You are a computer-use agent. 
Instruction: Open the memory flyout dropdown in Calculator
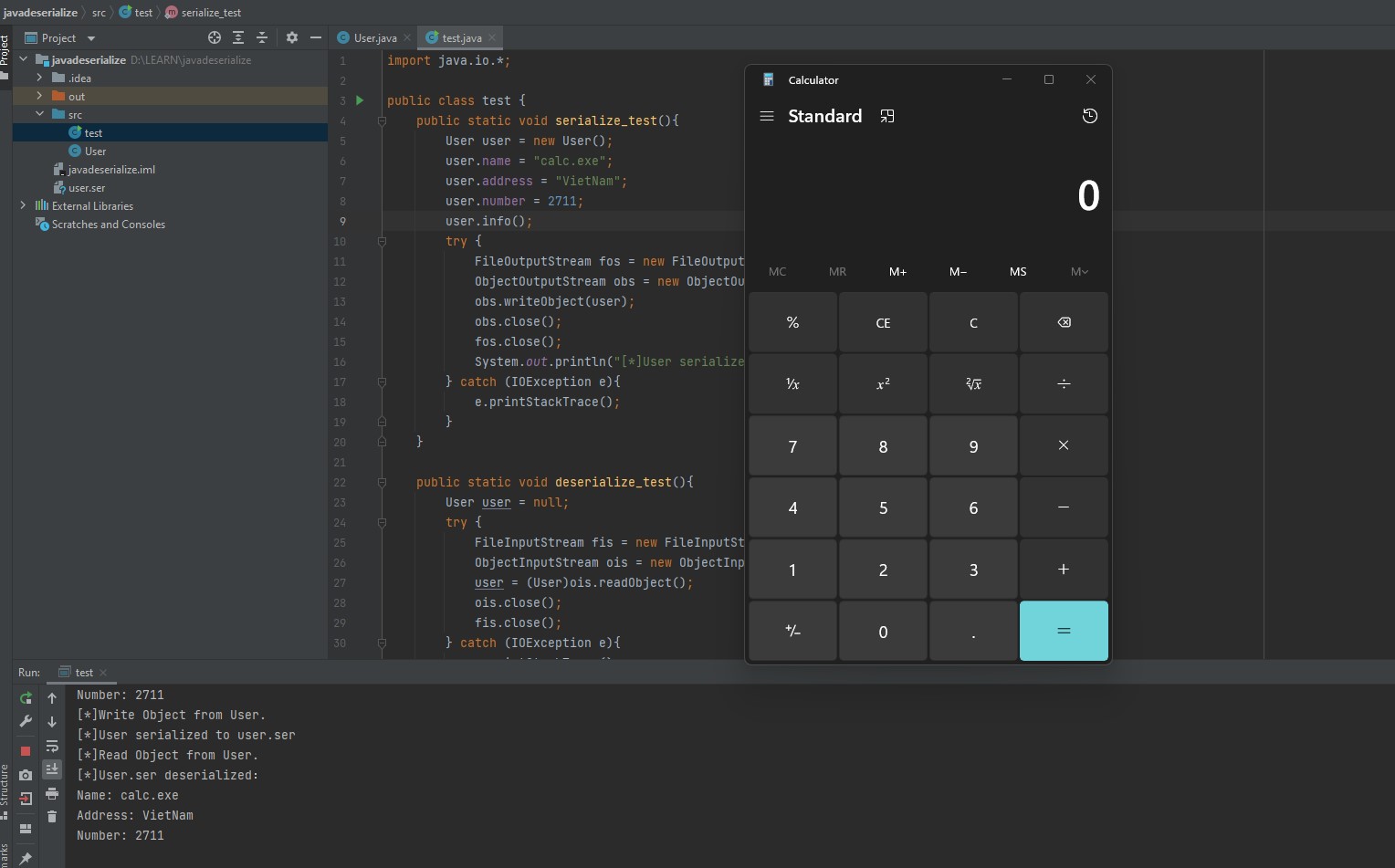pos(1080,271)
